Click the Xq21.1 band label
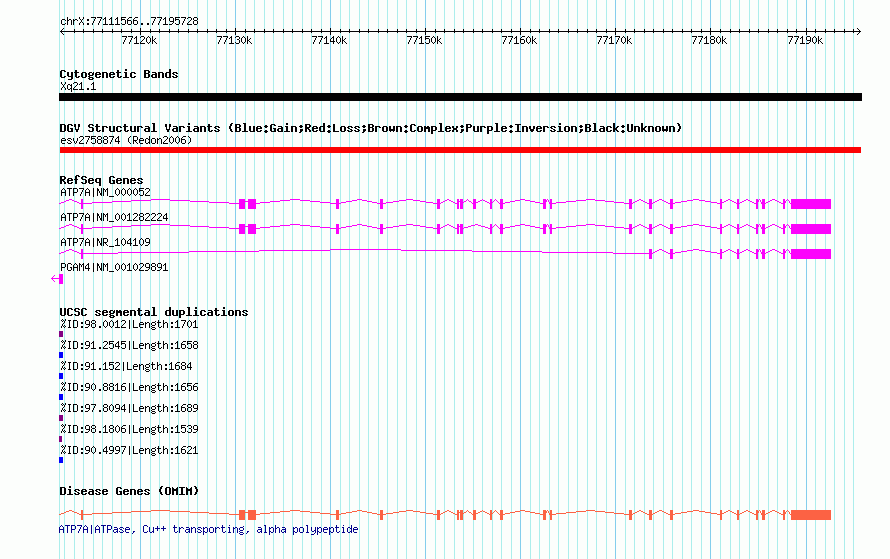This screenshot has height=559, width=890. point(78,86)
